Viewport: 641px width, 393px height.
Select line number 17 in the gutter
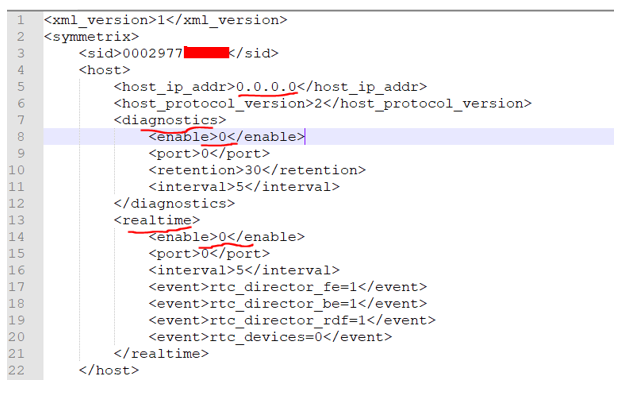pyautogui.click(x=16, y=287)
